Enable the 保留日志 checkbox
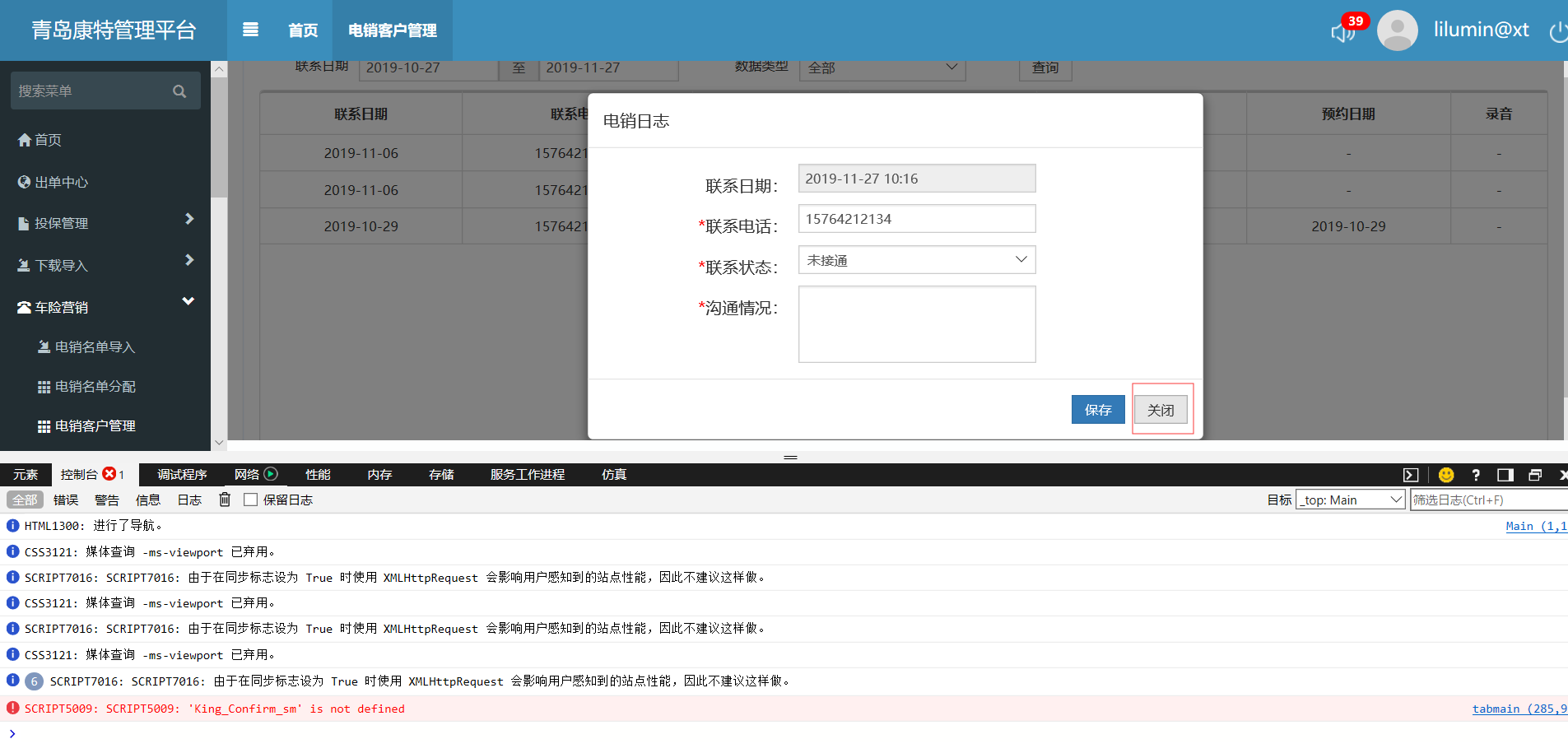Image resolution: width=1568 pixels, height=753 pixels. (251, 500)
